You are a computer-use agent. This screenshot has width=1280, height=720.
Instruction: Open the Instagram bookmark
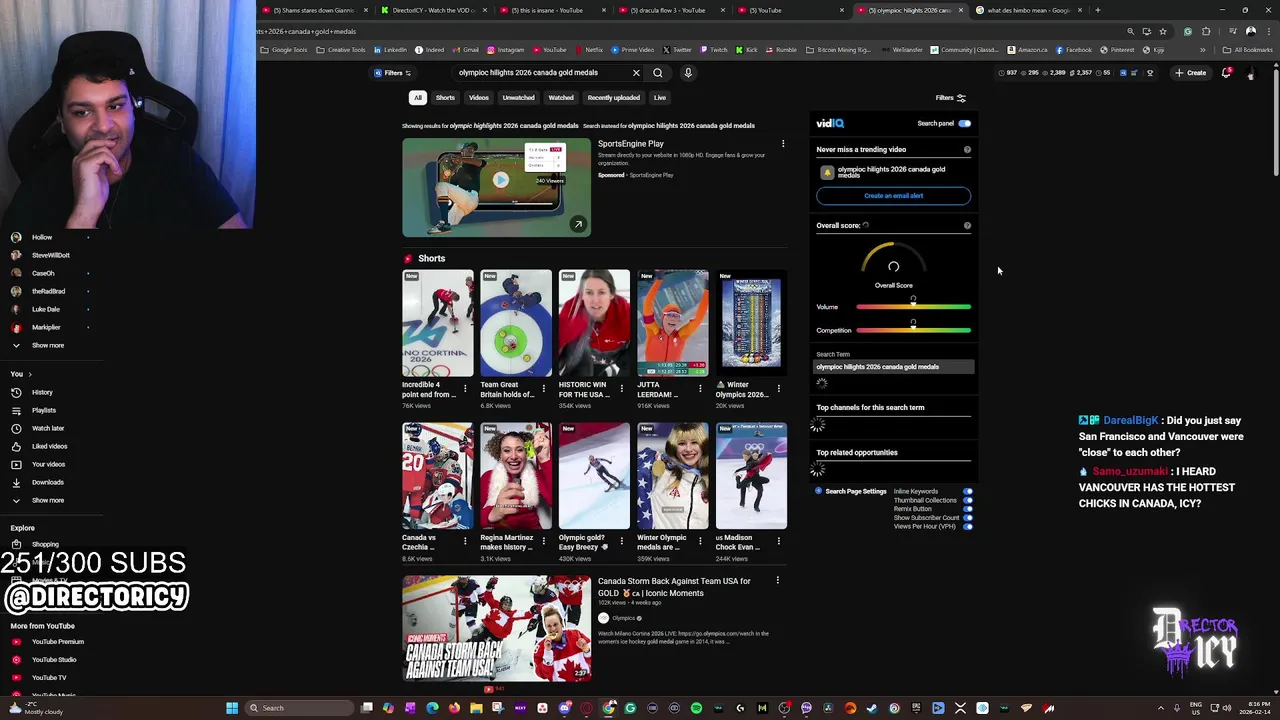pos(505,50)
